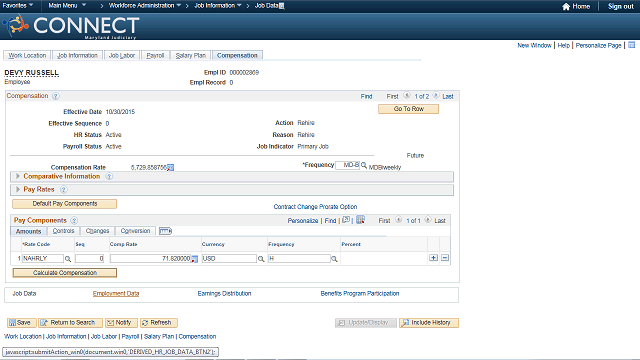Screen dimensions: 640x360
Task: Switch to the Job Labor tab
Action: pyautogui.click(x=122, y=56)
